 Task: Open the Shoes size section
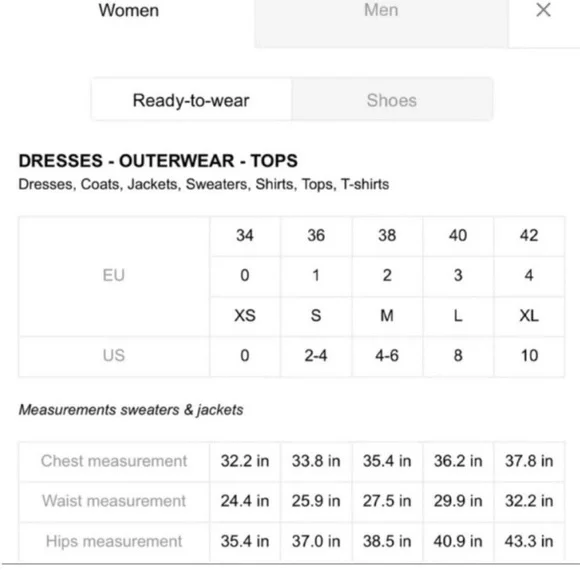point(392,100)
